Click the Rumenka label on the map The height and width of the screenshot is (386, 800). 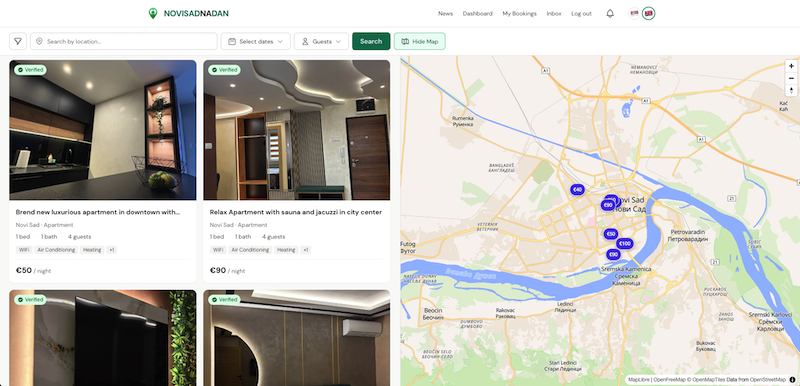[463, 121]
